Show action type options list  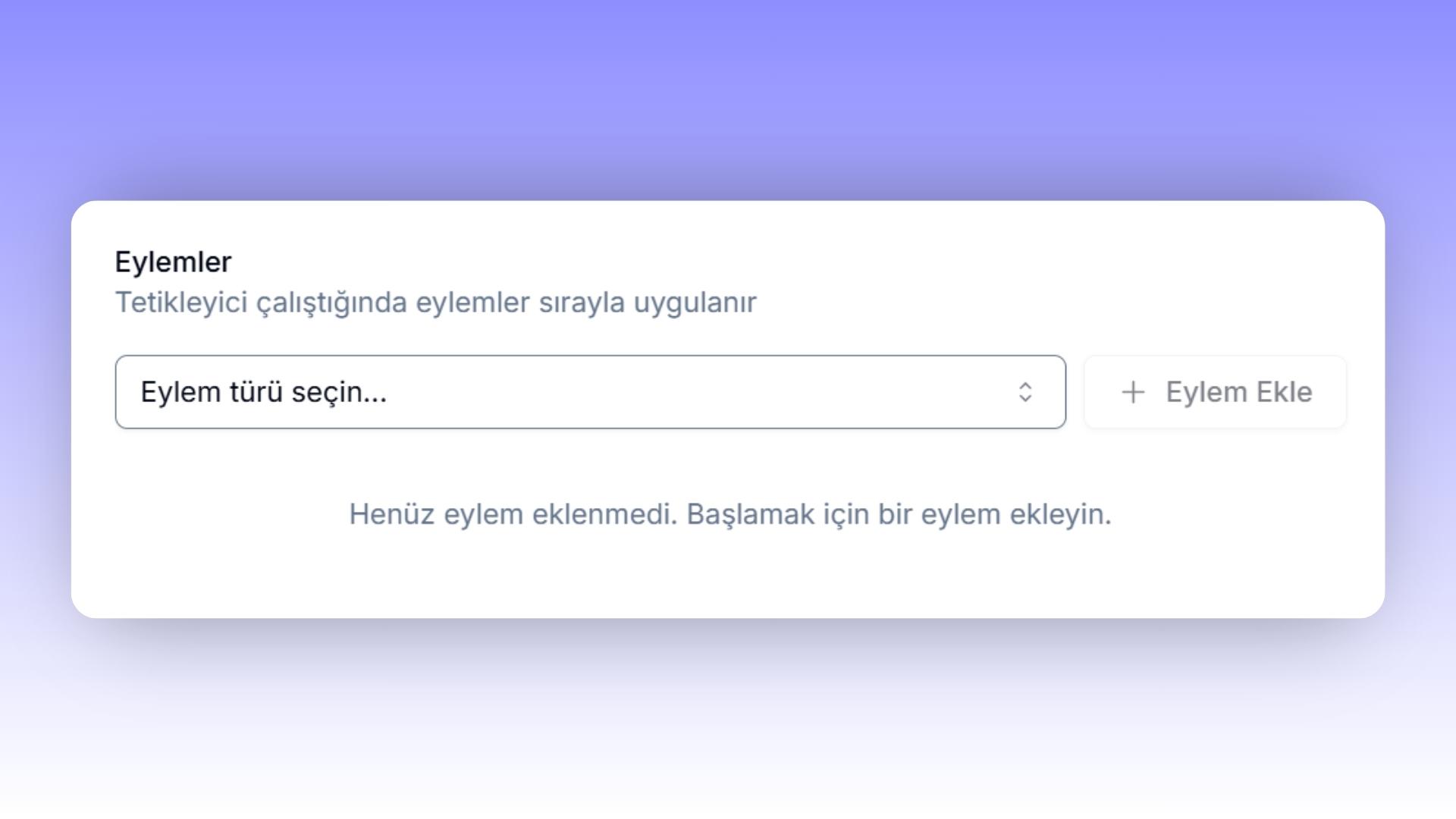point(590,392)
